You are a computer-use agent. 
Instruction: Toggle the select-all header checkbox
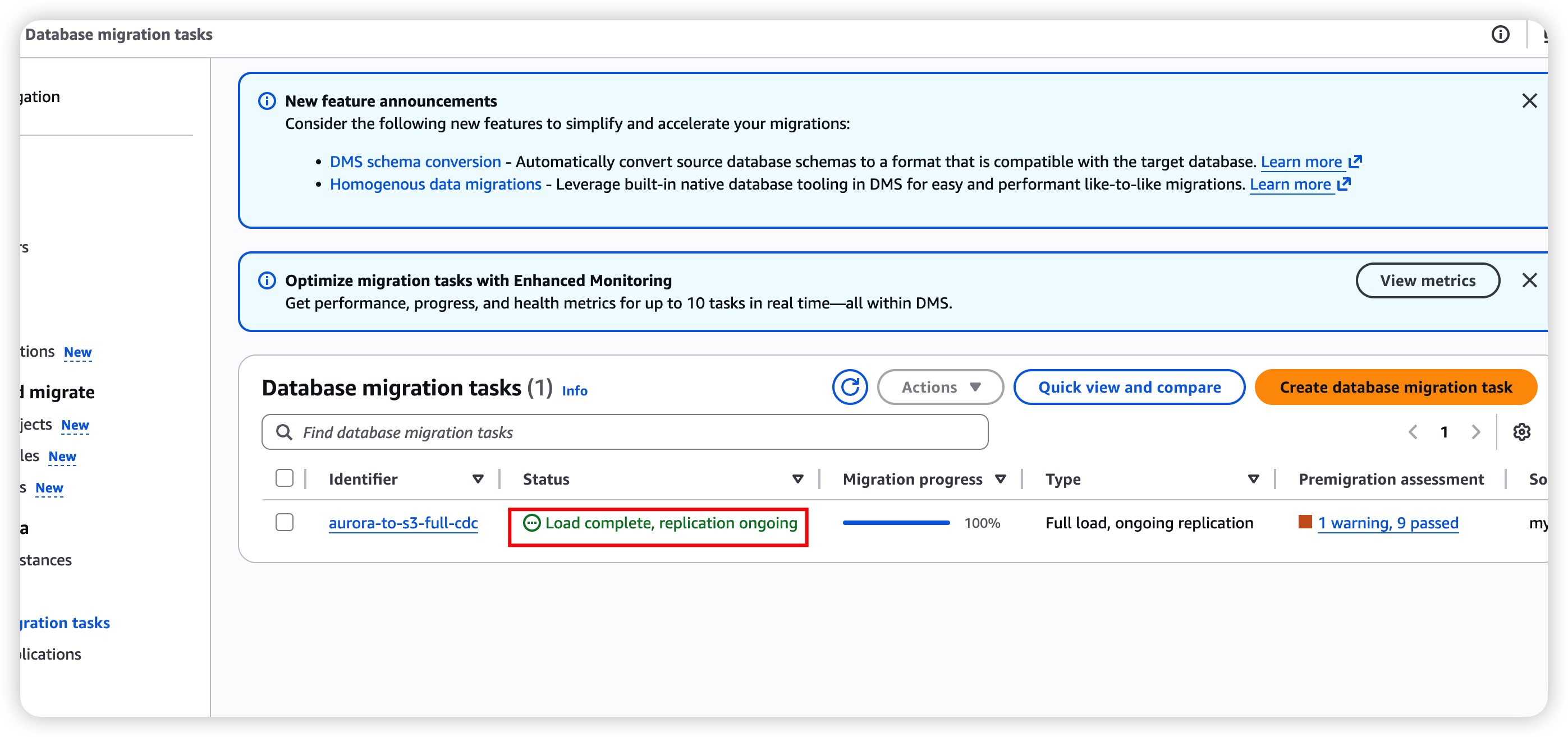point(285,478)
